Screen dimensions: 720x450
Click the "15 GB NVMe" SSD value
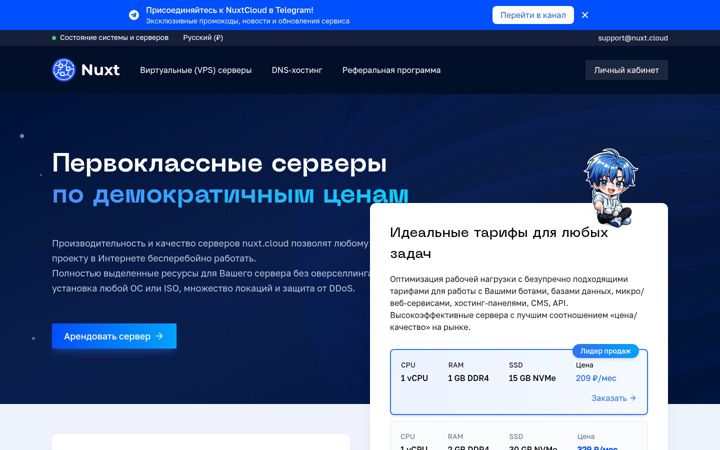[532, 378]
